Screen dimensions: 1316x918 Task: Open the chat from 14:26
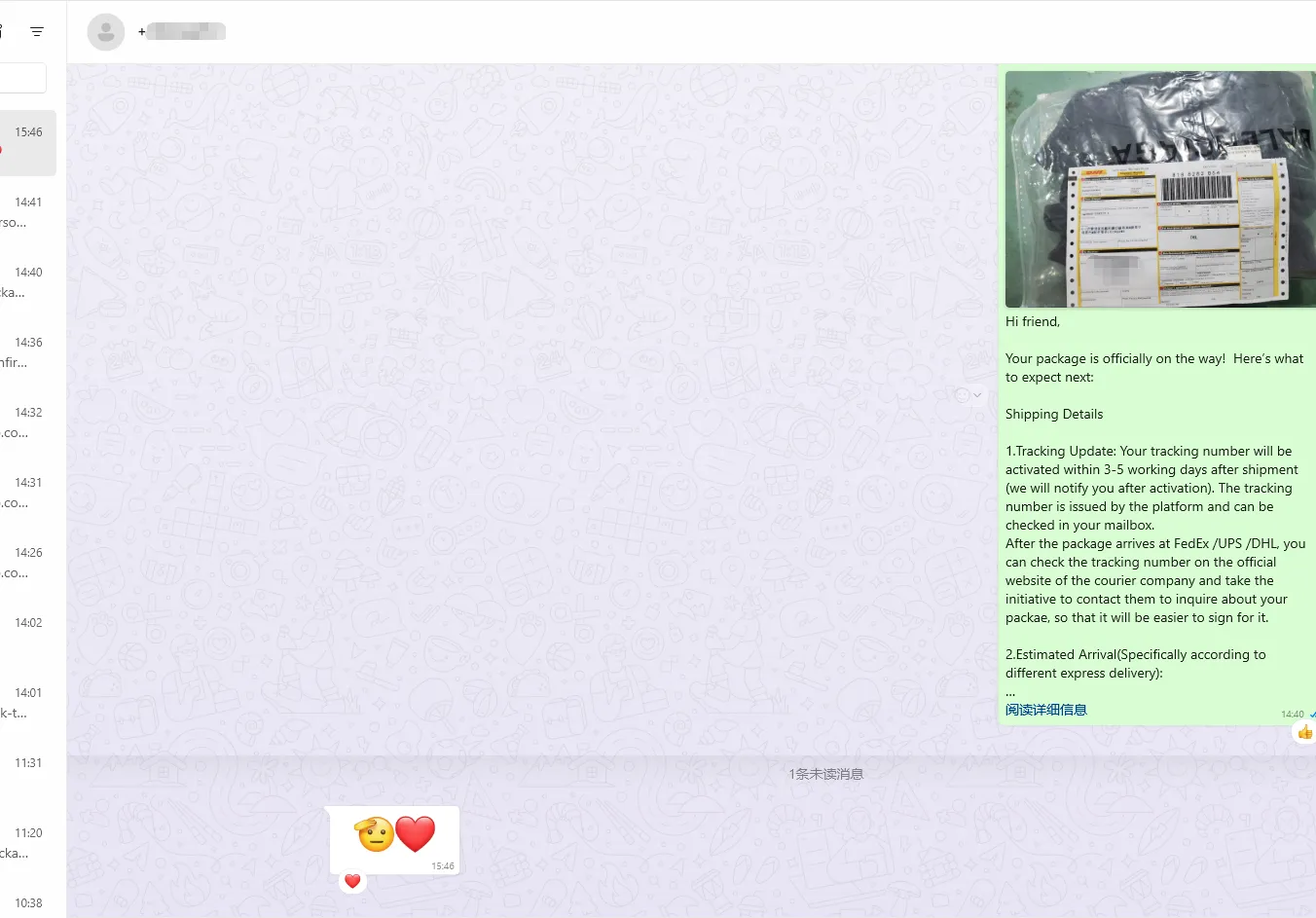(x=27, y=563)
